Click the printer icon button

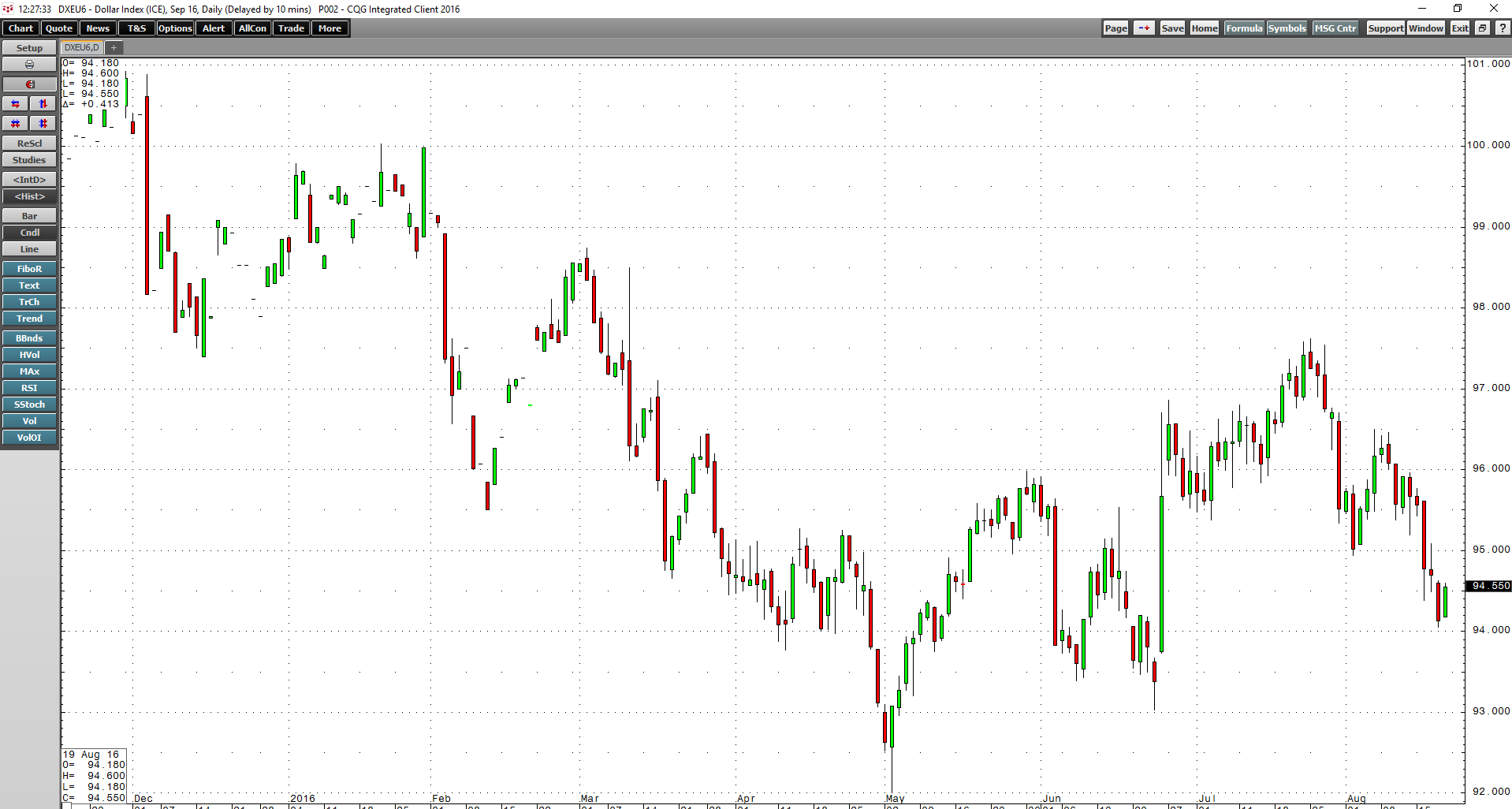click(29, 65)
